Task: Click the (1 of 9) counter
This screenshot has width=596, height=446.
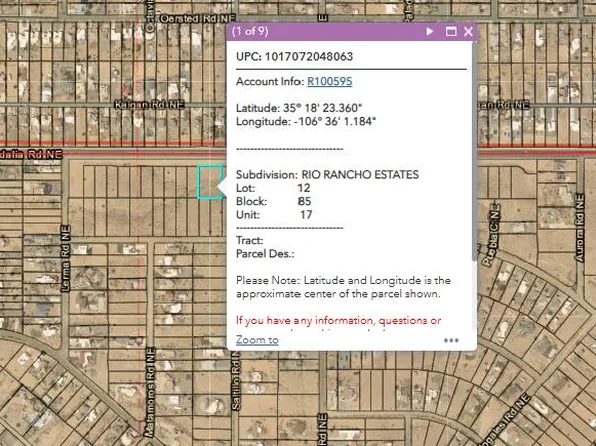Action: 250,31
